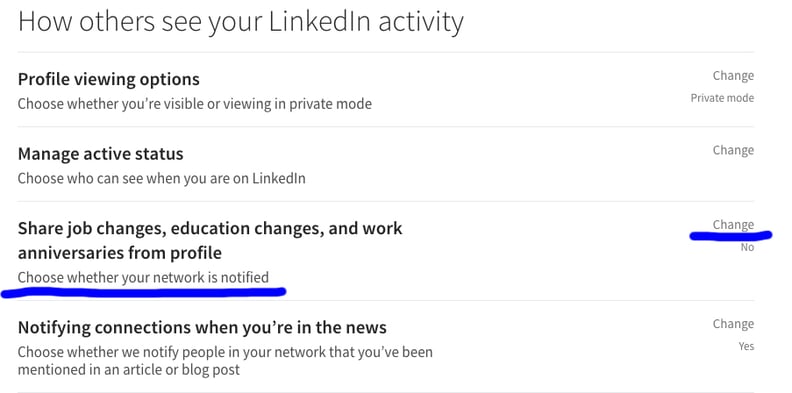Open the Notifying connections when you're in news title
The height and width of the screenshot is (393, 792).
tap(202, 327)
